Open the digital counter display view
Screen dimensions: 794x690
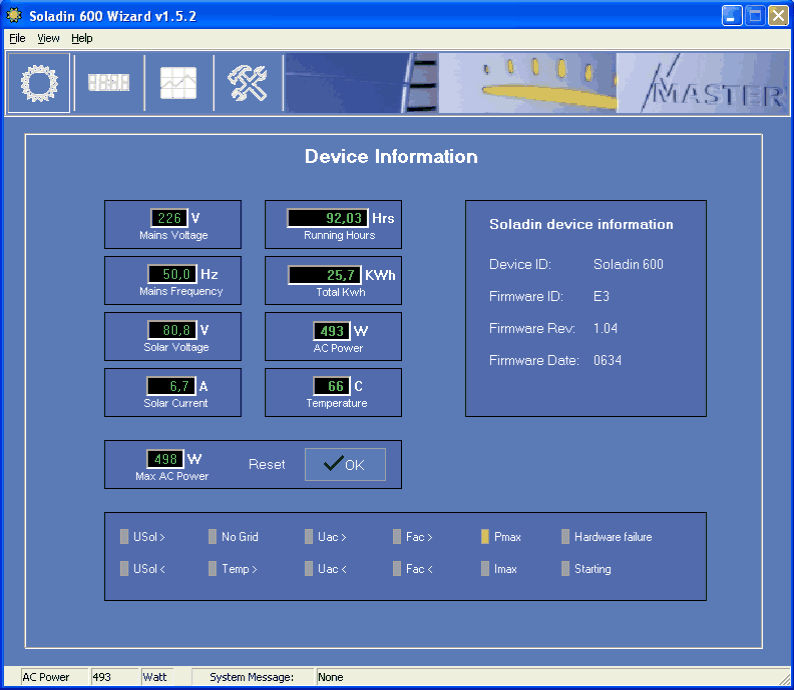(109, 83)
